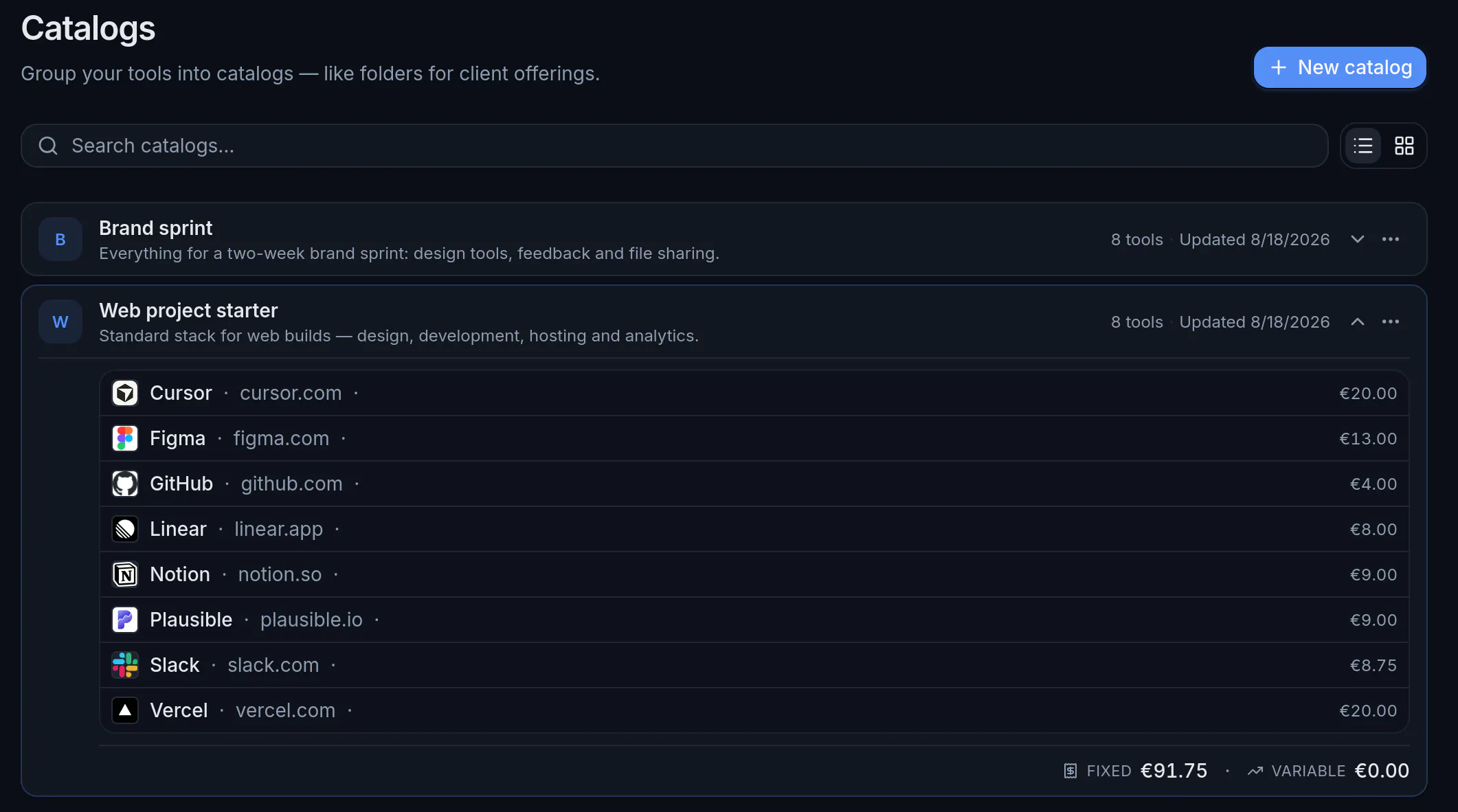1458x812 pixels.
Task: Select the Figma tool name
Action: pyautogui.click(x=177, y=438)
